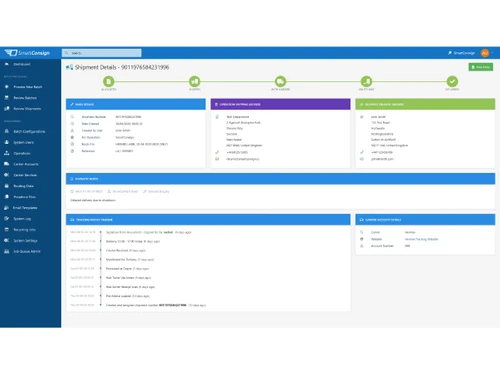Go to Review Batches in sidebar
Screen dimensions: 500x375
point(25,98)
